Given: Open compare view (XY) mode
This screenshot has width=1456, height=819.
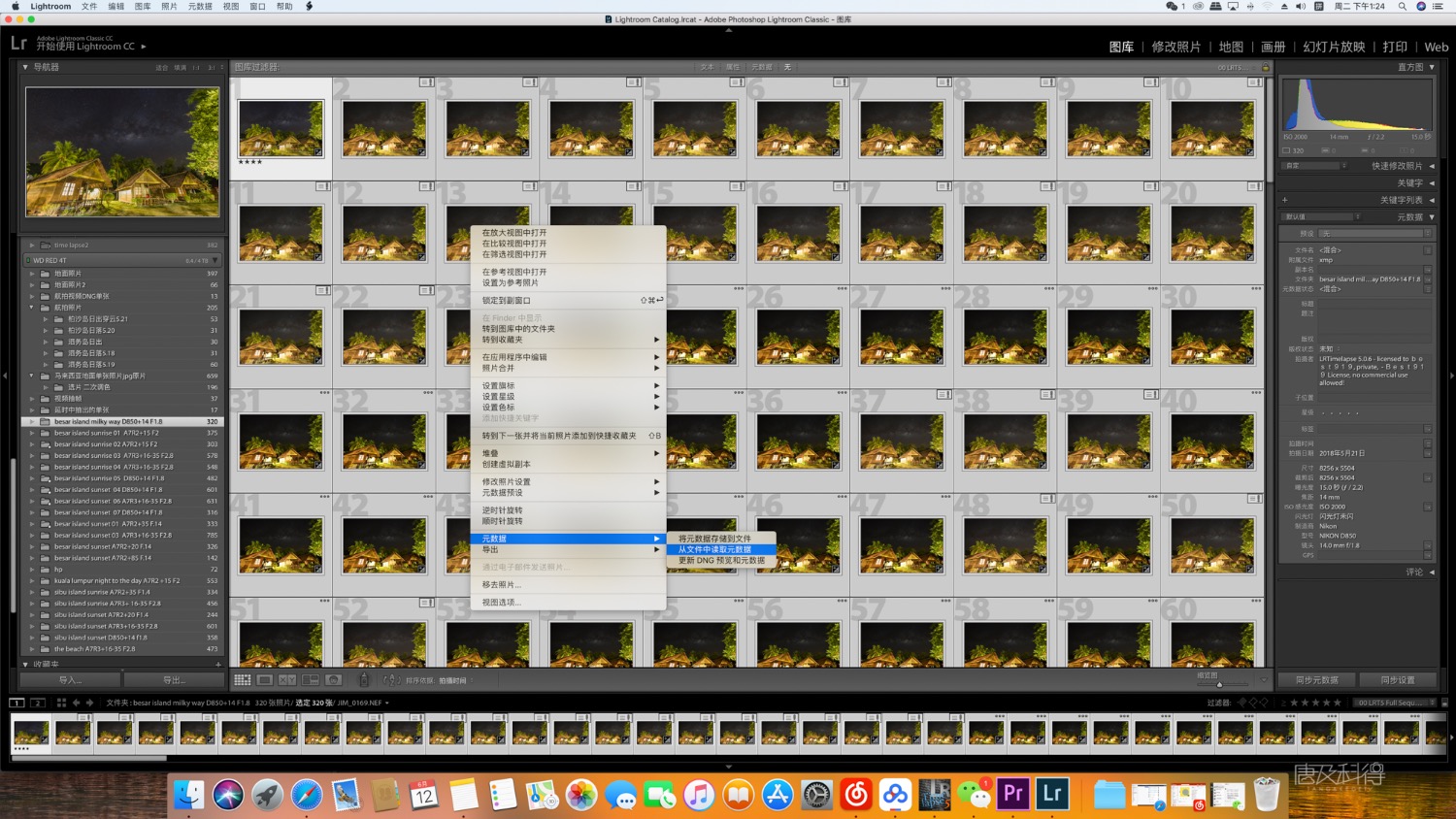Looking at the screenshot, I should click(x=287, y=680).
